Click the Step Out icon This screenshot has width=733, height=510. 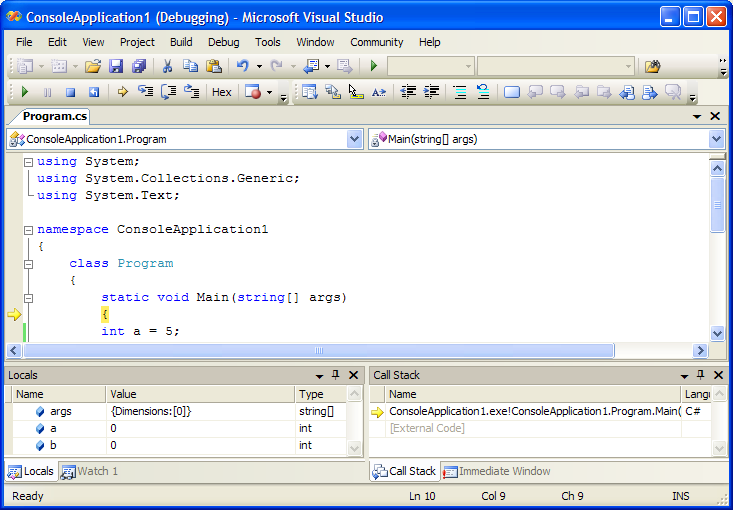[192, 92]
